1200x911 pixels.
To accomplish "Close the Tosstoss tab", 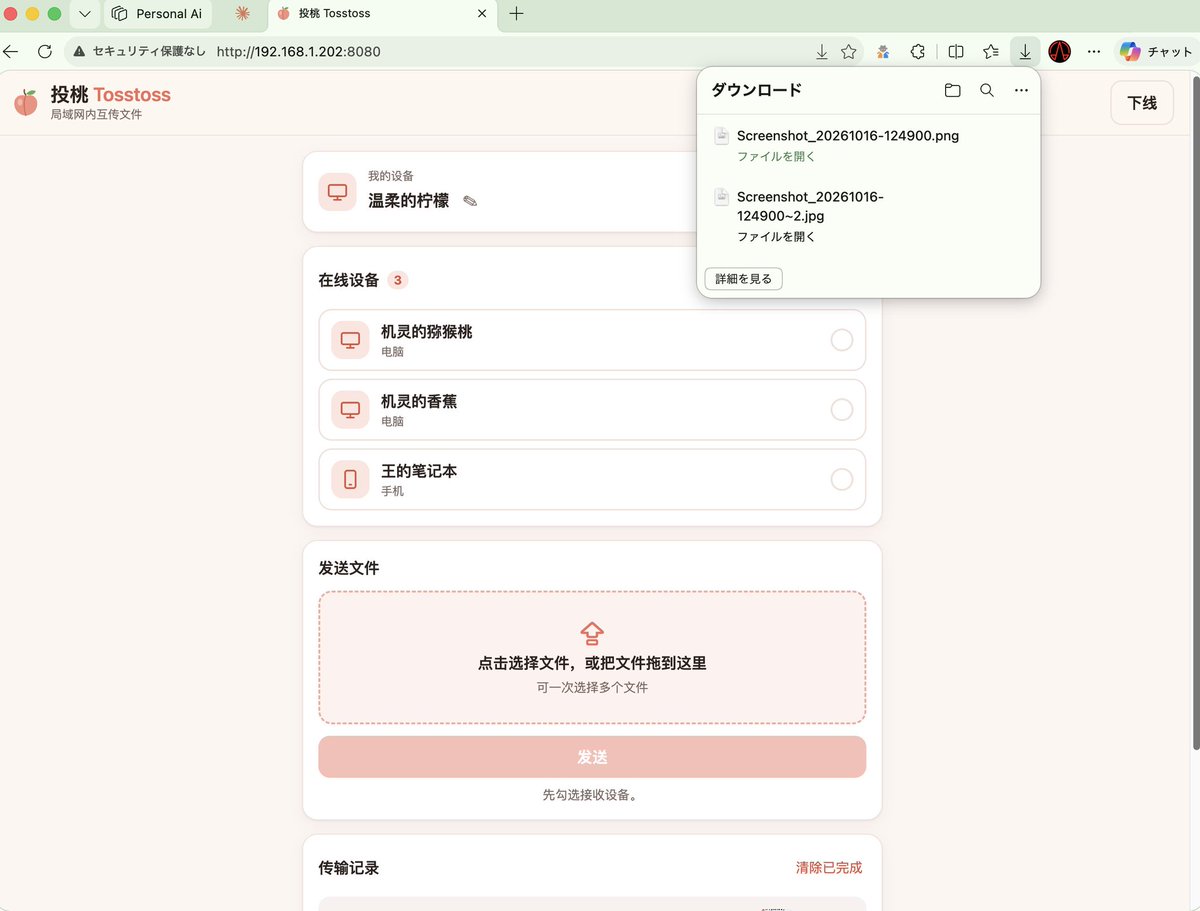I will pos(482,14).
